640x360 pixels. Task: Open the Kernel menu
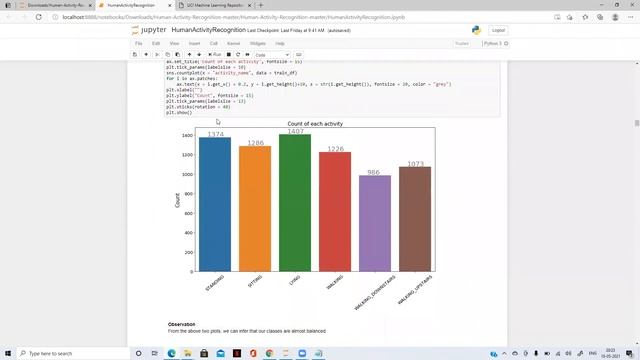(233, 43)
